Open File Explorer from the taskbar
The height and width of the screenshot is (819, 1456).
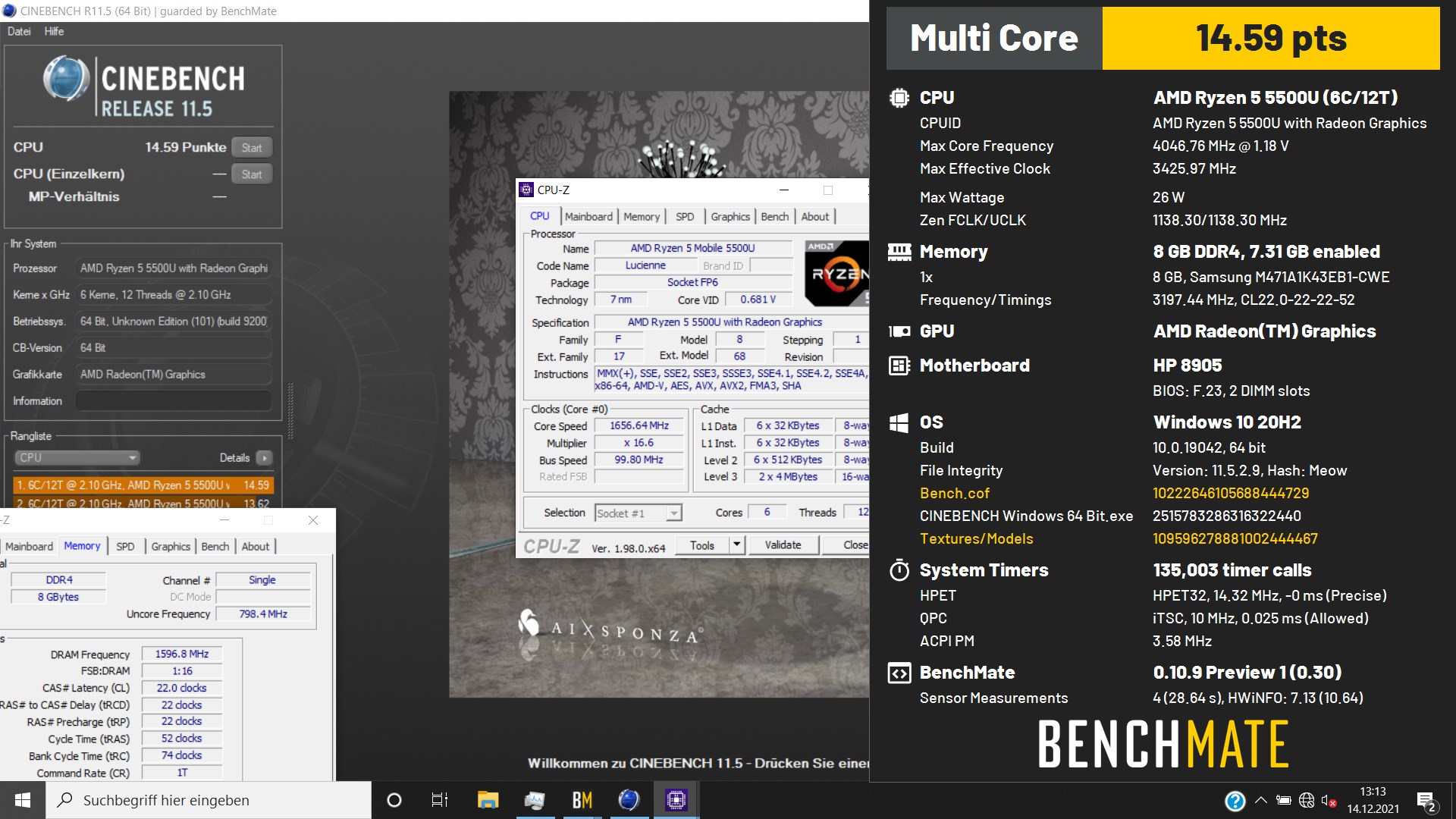pos(488,800)
